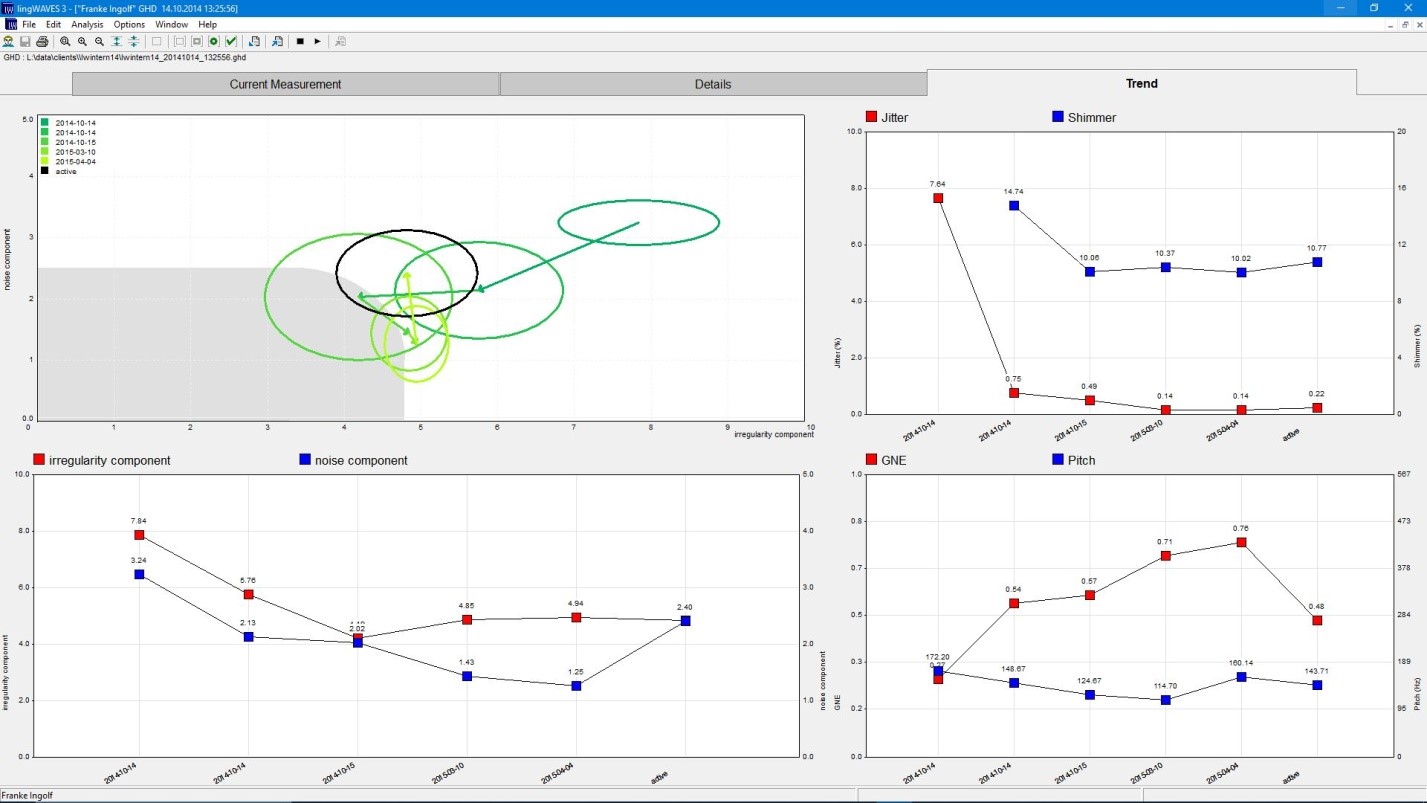Image resolution: width=1427 pixels, height=803 pixels.
Task: Click the gray filled frame icon
Action: 196,41
